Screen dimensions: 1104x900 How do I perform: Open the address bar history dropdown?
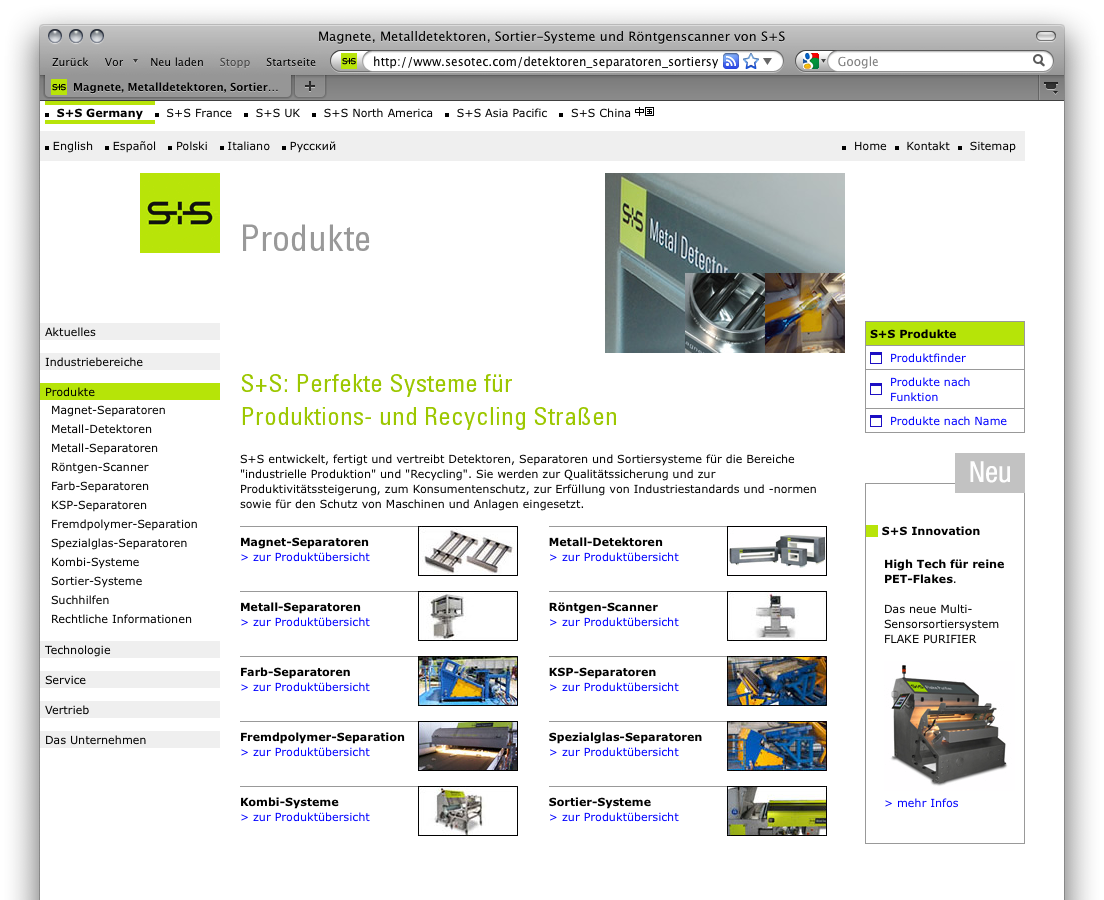coord(768,61)
